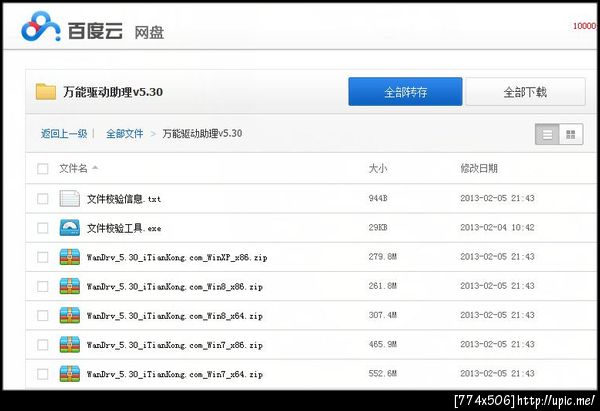Click the 文件校验信息.txt modified date
Screen dimensions: 600x411
point(497,198)
